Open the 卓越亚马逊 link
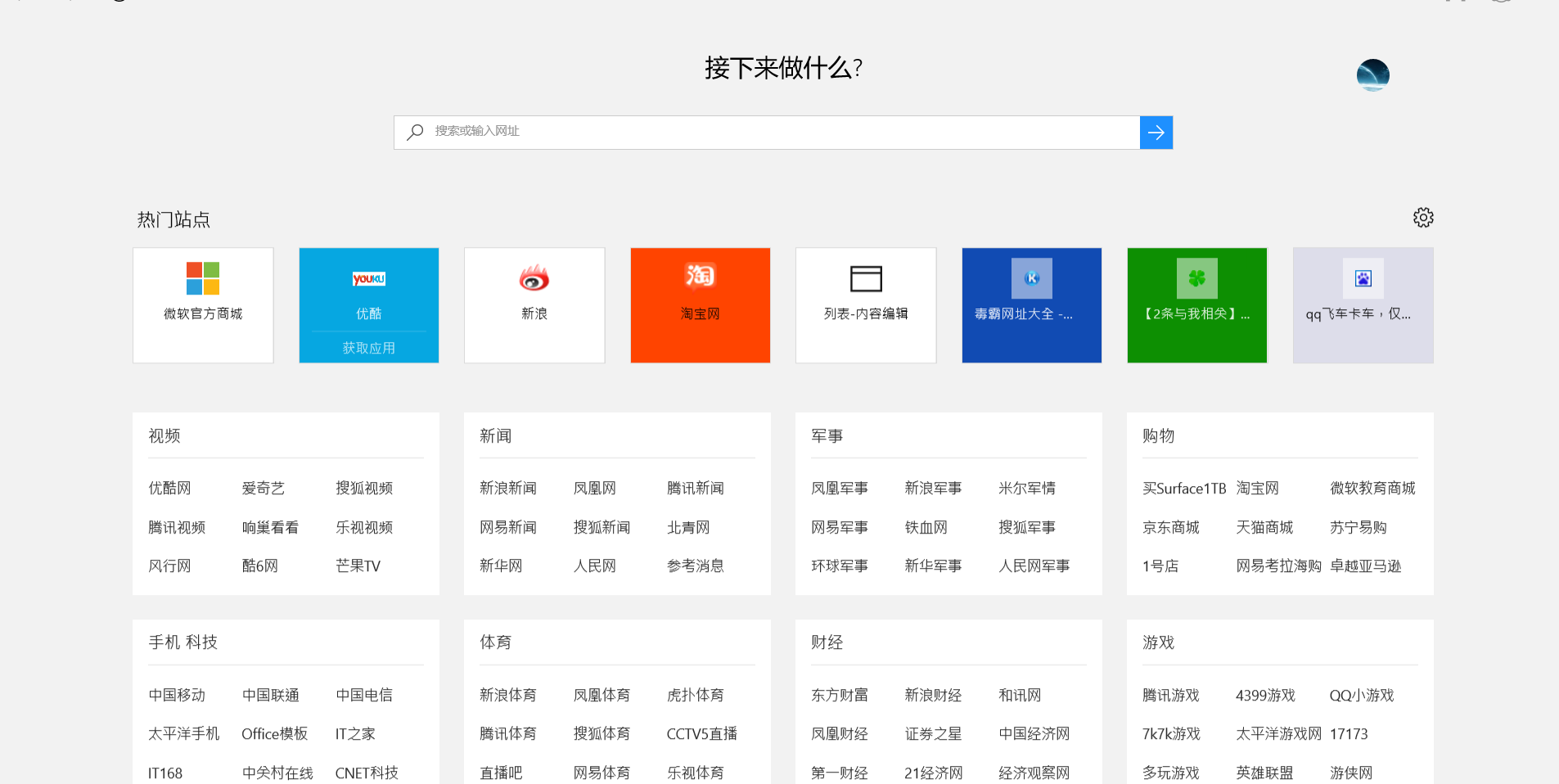 (1366, 566)
